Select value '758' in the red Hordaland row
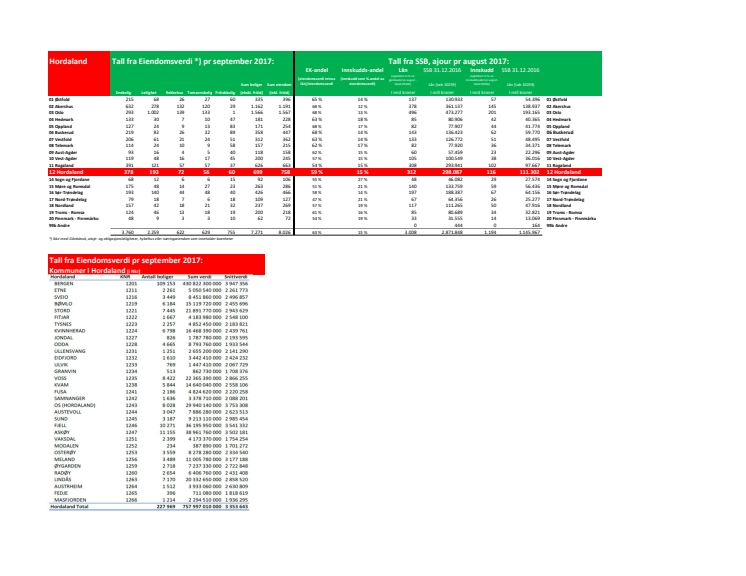746x576 pixels. [285, 172]
